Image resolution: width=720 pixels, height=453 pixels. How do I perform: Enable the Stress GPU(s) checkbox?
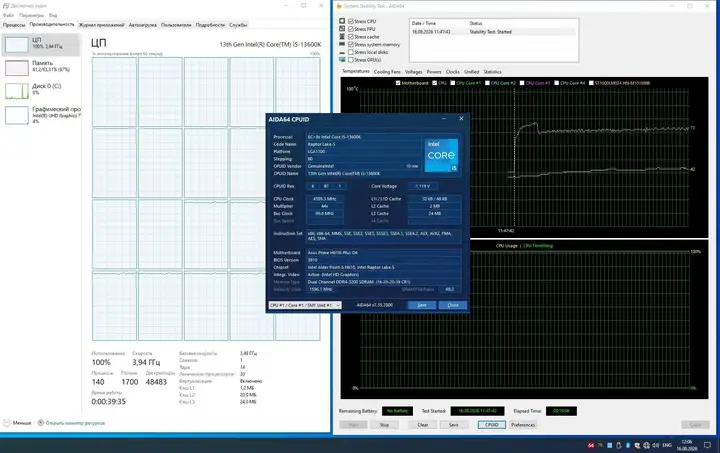tap(351, 60)
